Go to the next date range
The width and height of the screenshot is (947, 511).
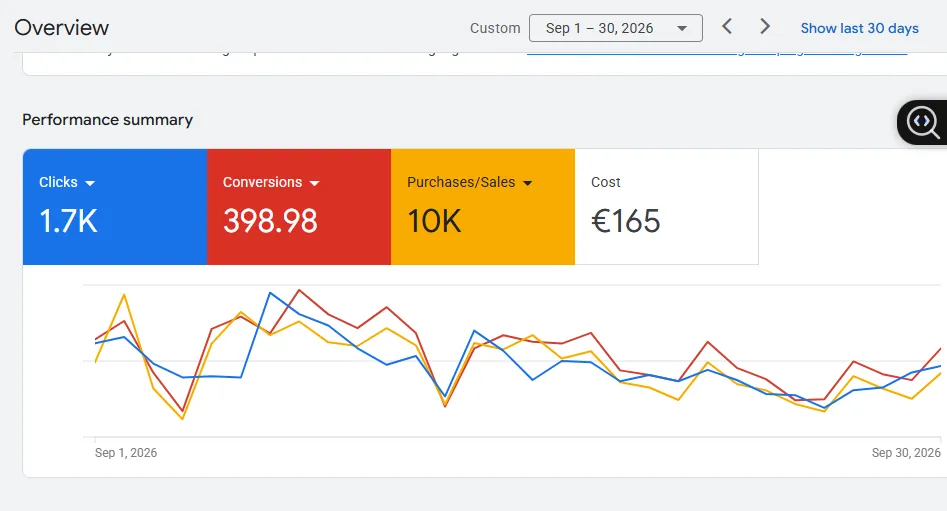pyautogui.click(x=765, y=27)
